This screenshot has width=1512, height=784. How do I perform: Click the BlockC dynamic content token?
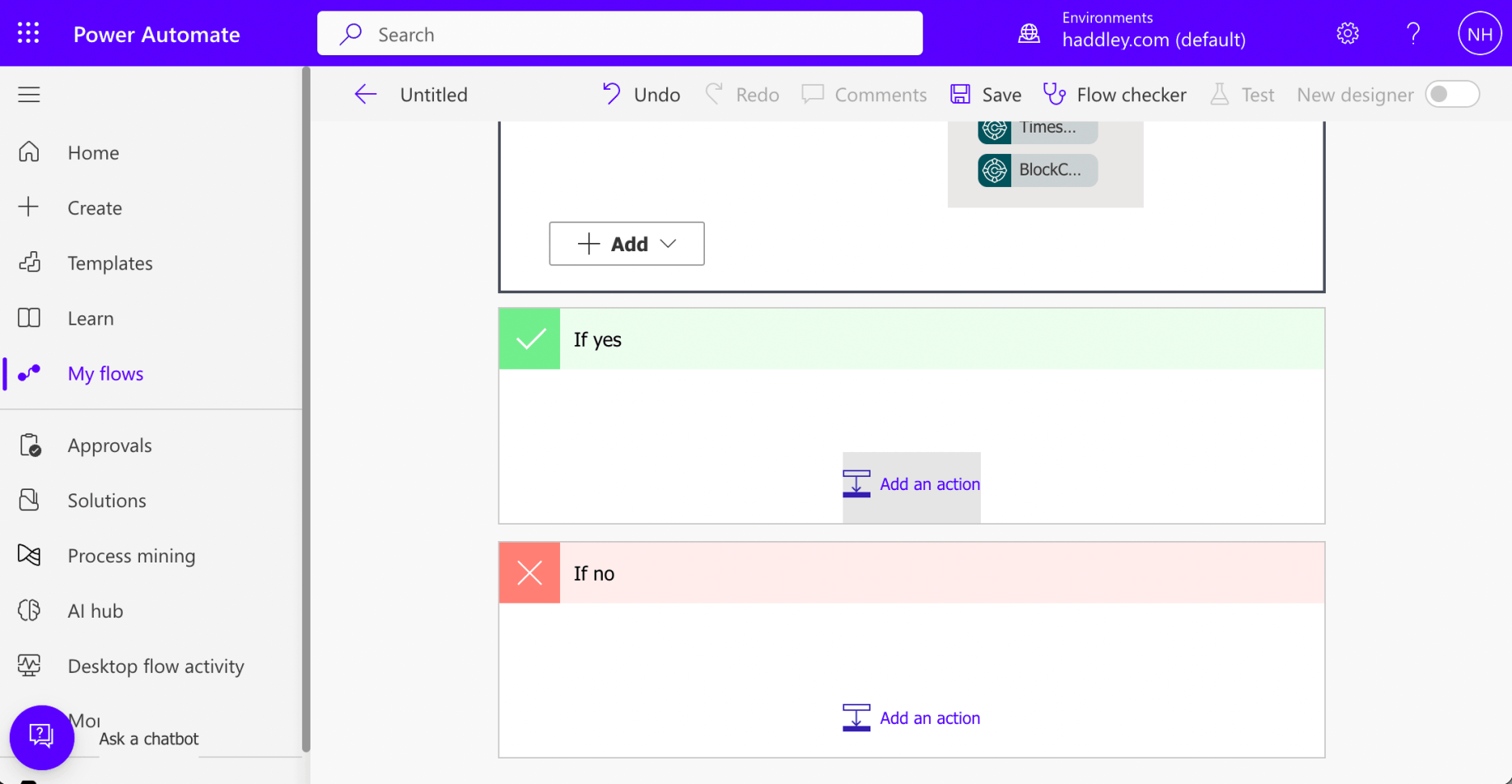tap(1038, 170)
